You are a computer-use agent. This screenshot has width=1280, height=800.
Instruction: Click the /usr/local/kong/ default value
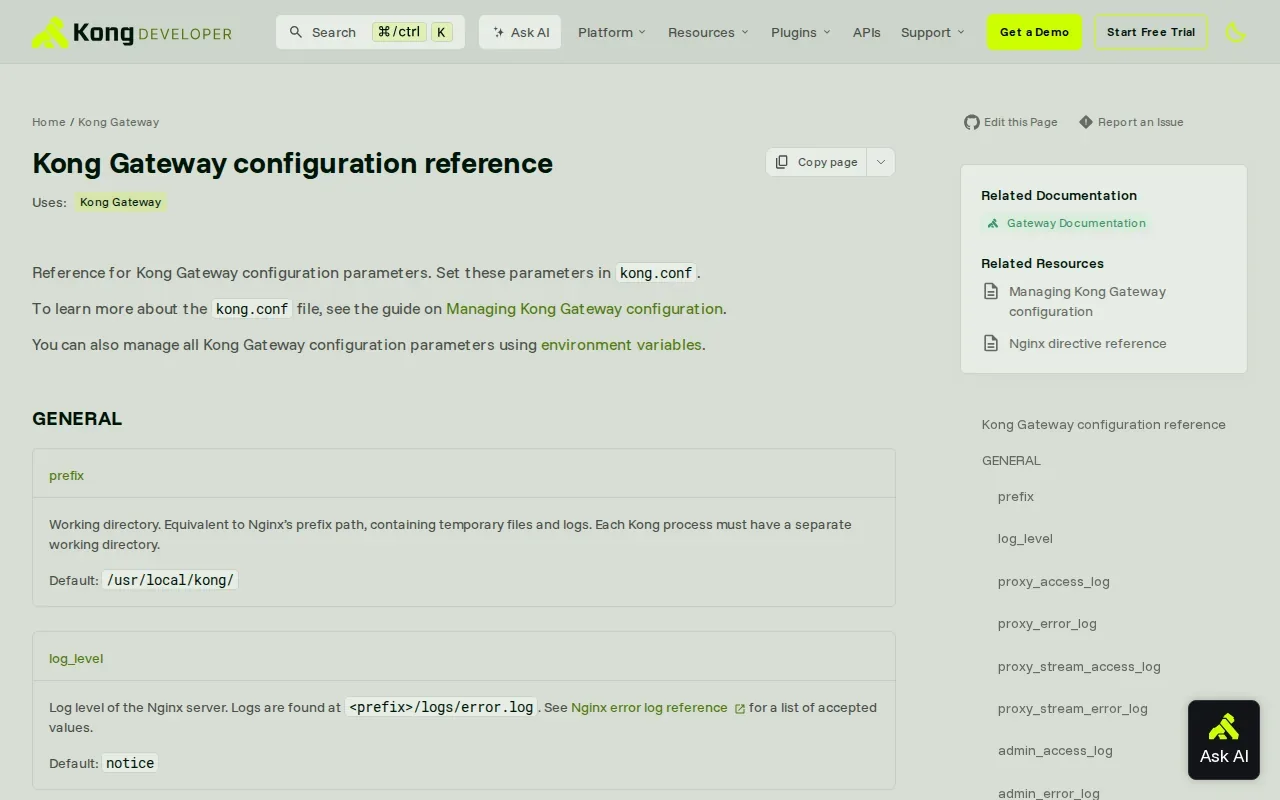click(170, 580)
